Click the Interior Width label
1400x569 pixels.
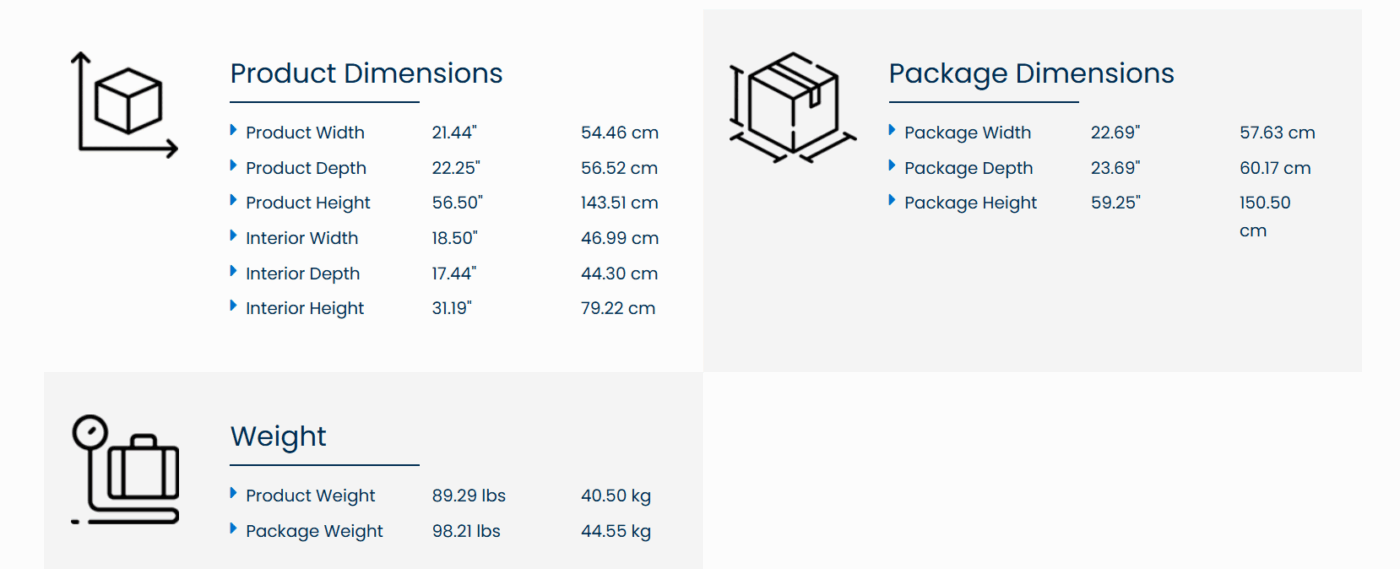pyautogui.click(x=302, y=238)
